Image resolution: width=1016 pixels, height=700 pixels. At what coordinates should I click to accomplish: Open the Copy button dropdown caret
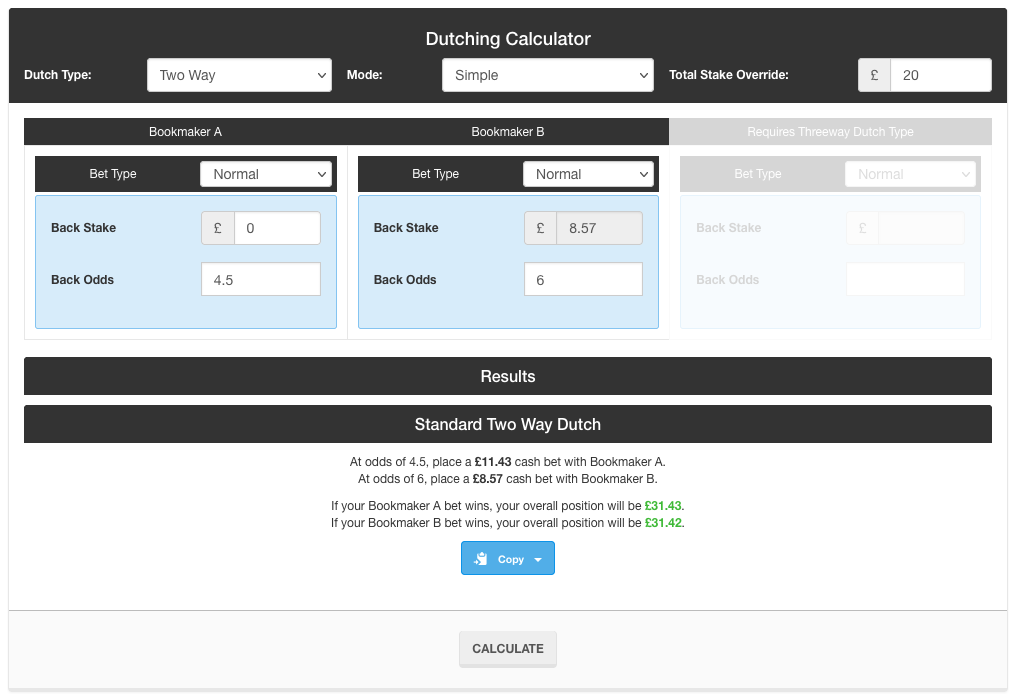(538, 560)
